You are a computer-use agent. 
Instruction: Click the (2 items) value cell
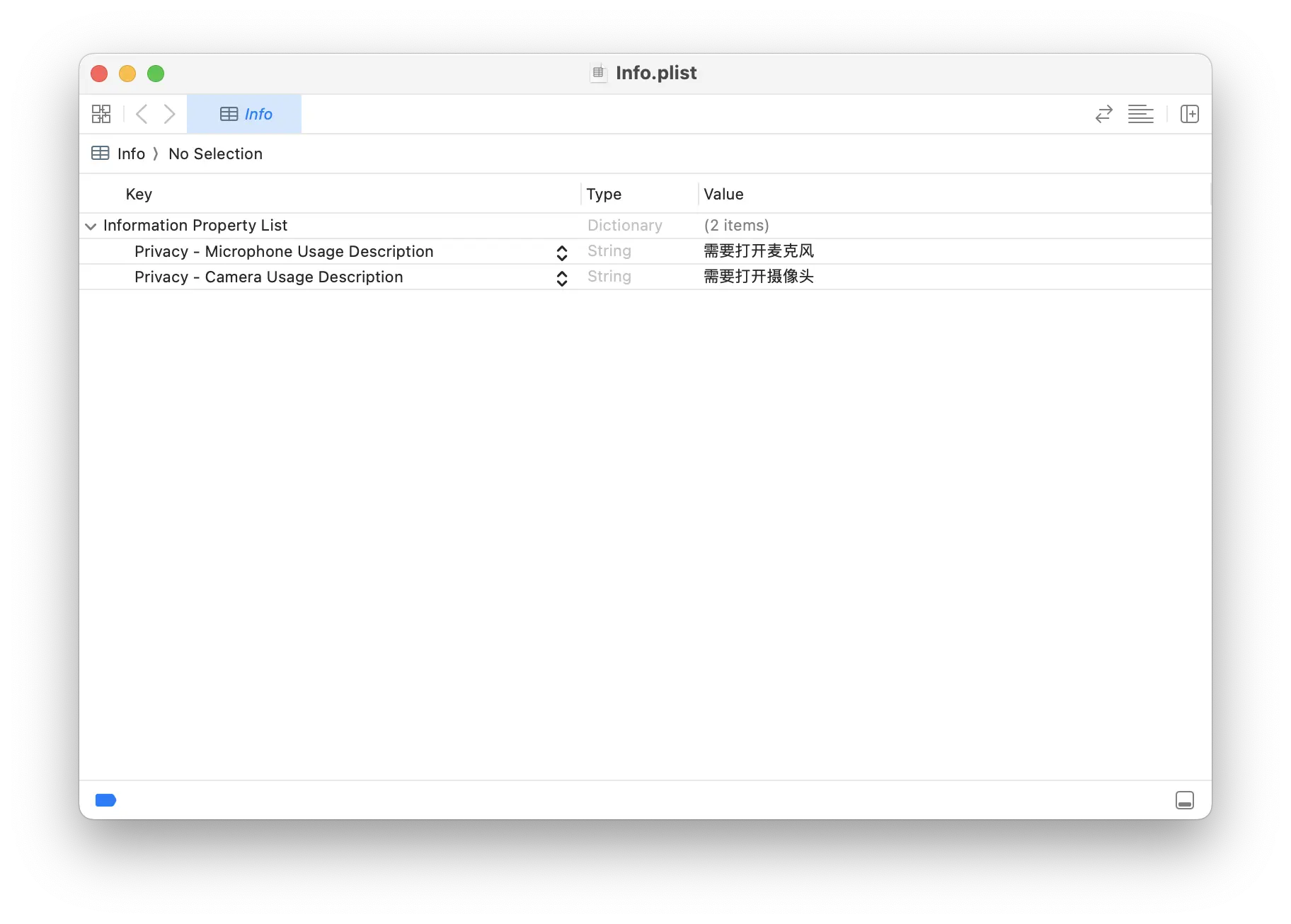pyautogui.click(x=736, y=225)
